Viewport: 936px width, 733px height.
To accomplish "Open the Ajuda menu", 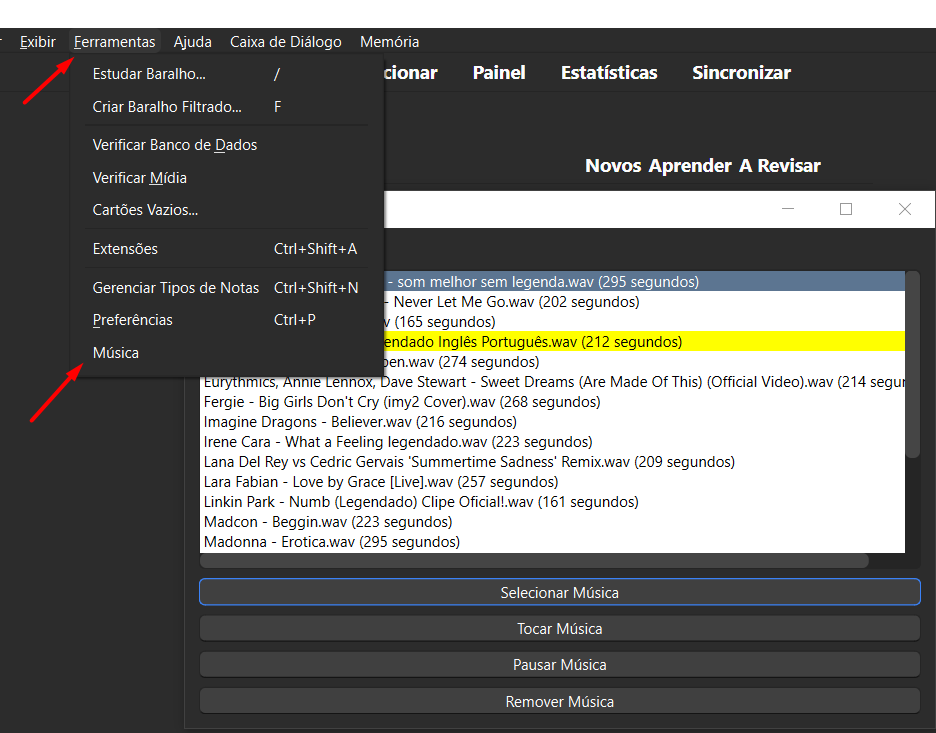I will click(192, 42).
